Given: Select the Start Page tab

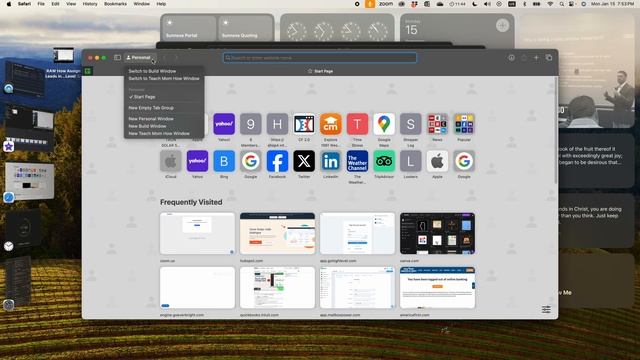Looking at the screenshot, I should coord(320,71).
